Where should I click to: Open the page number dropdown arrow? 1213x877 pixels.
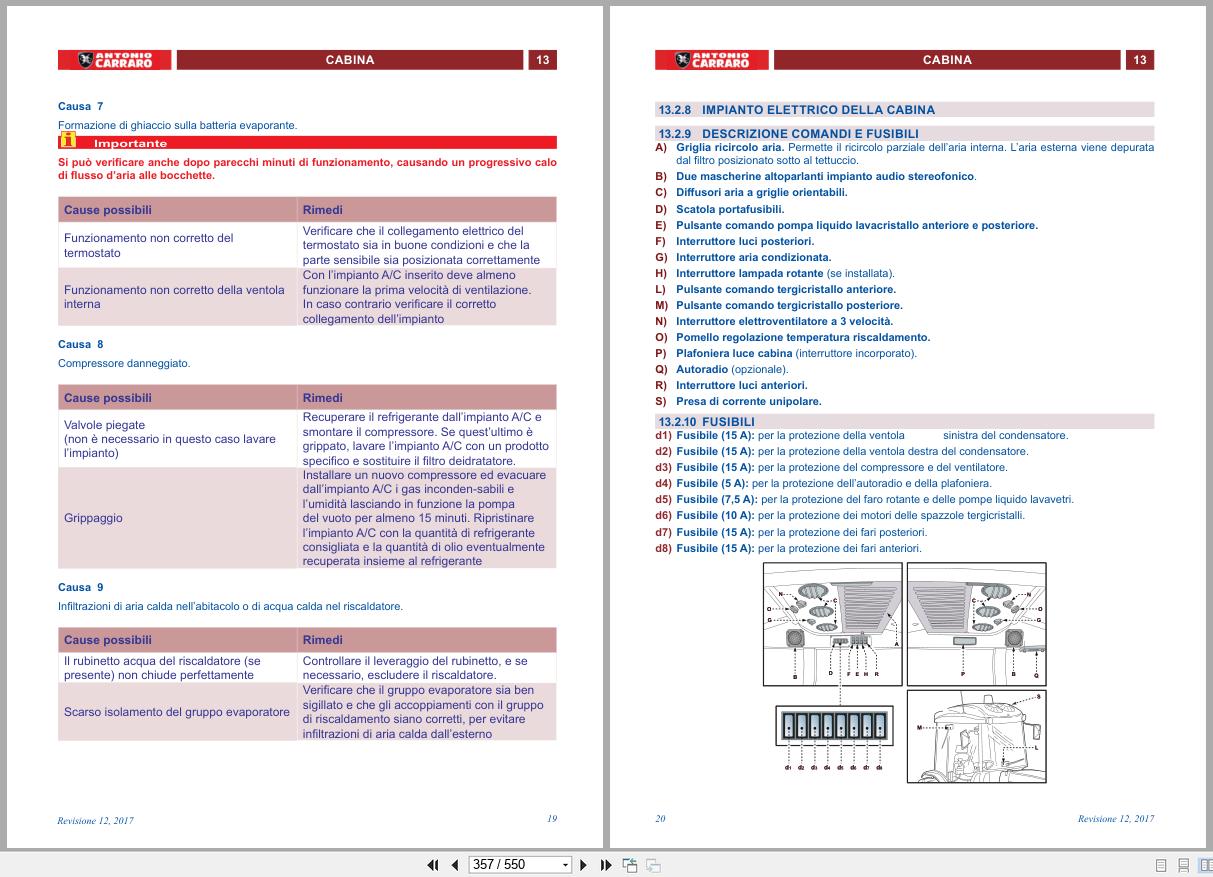tap(566, 865)
